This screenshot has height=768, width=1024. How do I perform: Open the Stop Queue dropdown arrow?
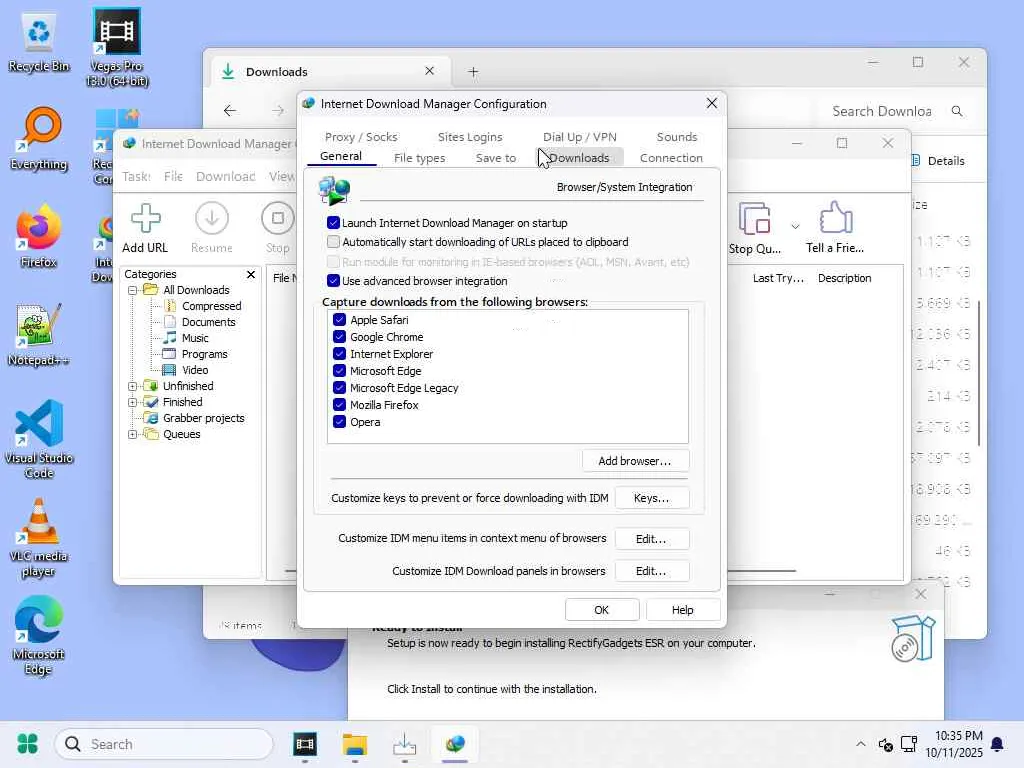click(x=795, y=227)
